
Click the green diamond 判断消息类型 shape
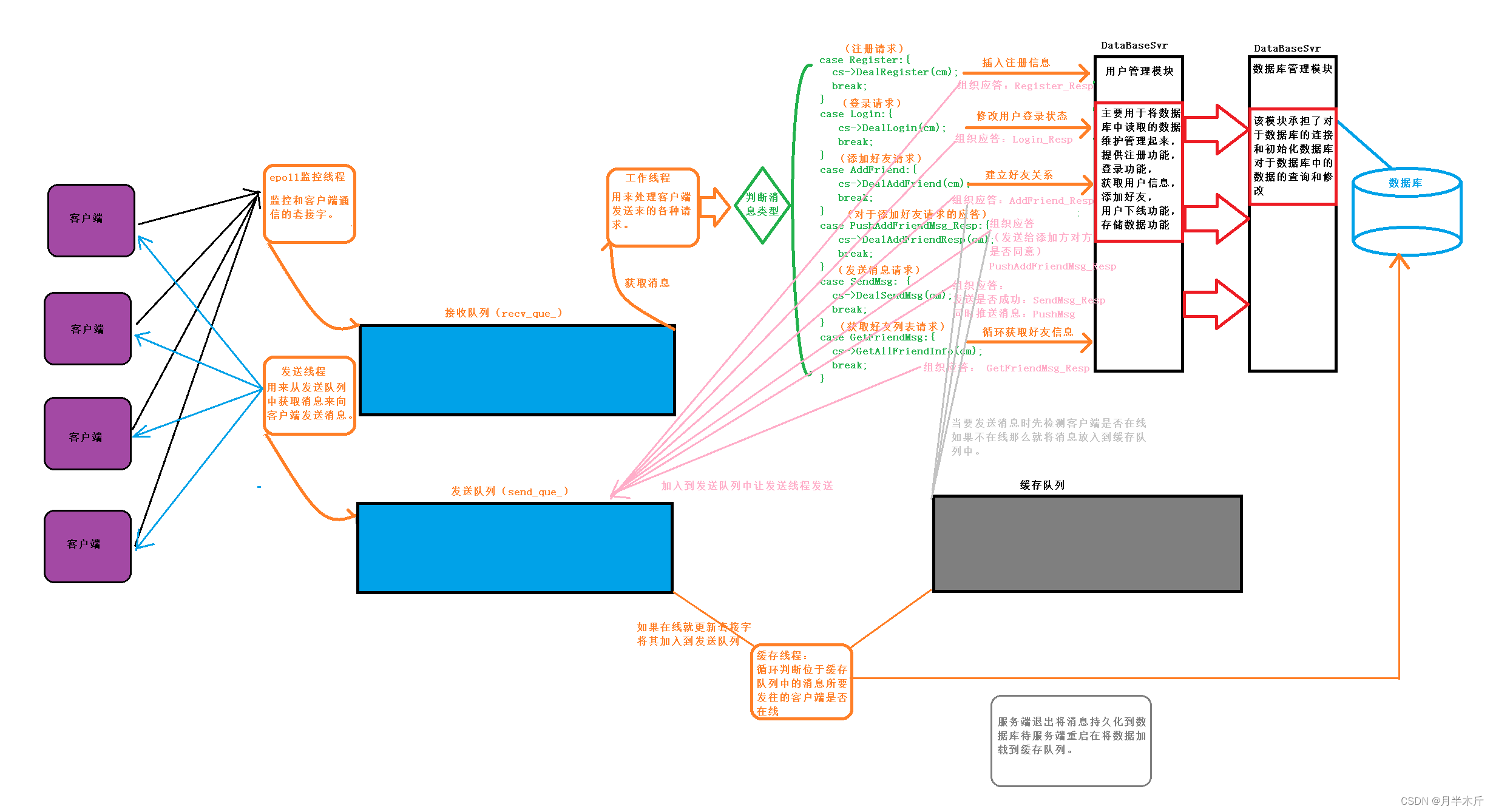tap(762, 205)
